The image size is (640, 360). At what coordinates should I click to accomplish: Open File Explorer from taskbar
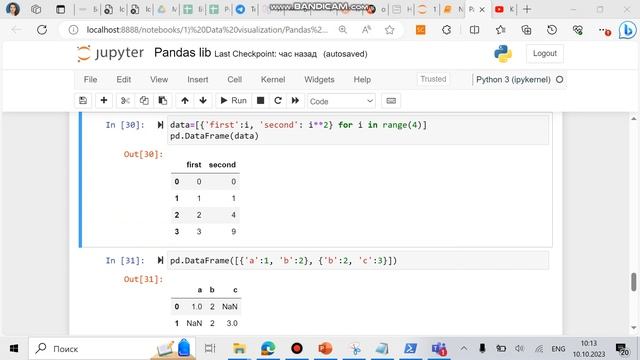(239, 349)
